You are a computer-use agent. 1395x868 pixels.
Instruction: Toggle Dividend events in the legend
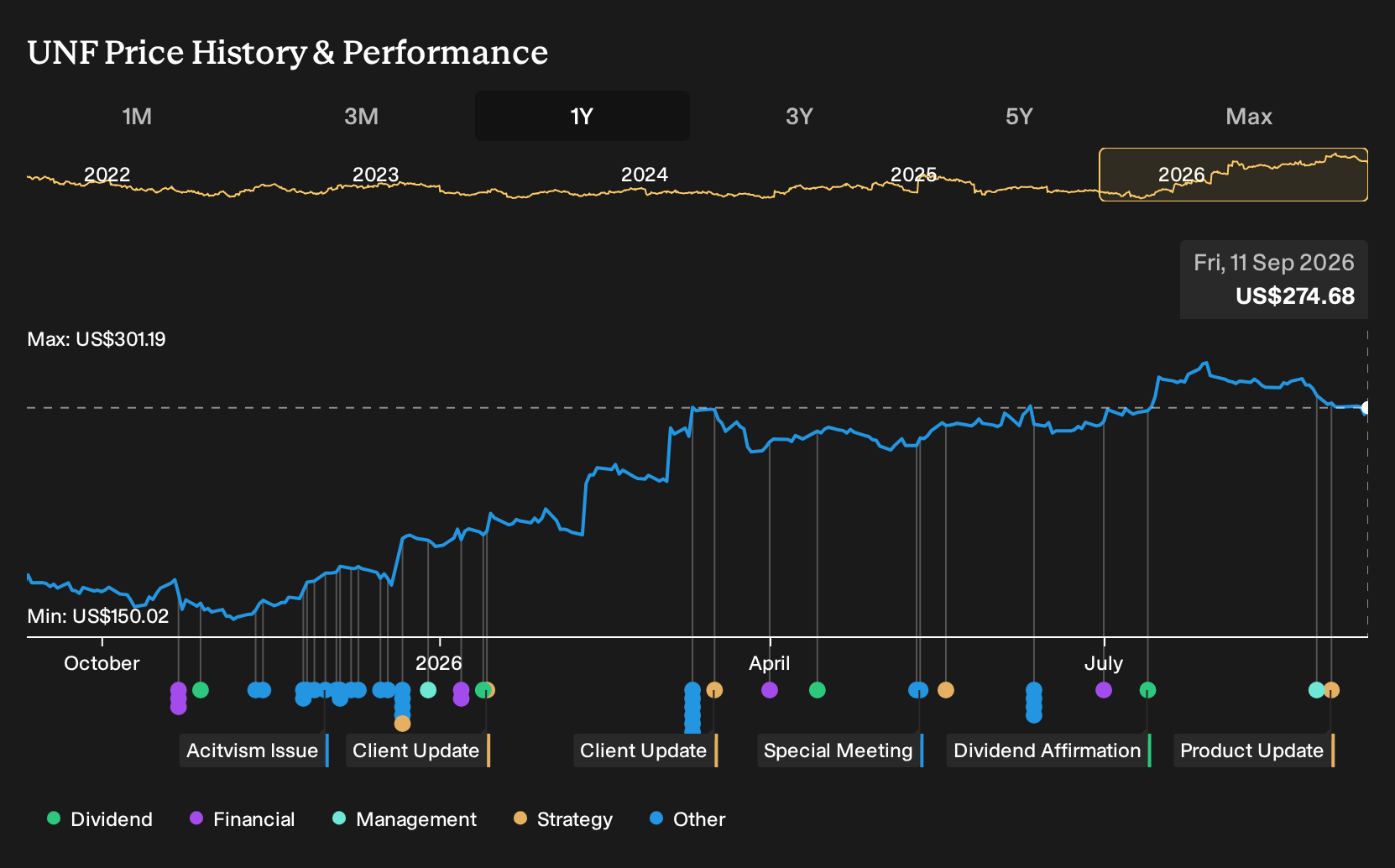tap(100, 818)
